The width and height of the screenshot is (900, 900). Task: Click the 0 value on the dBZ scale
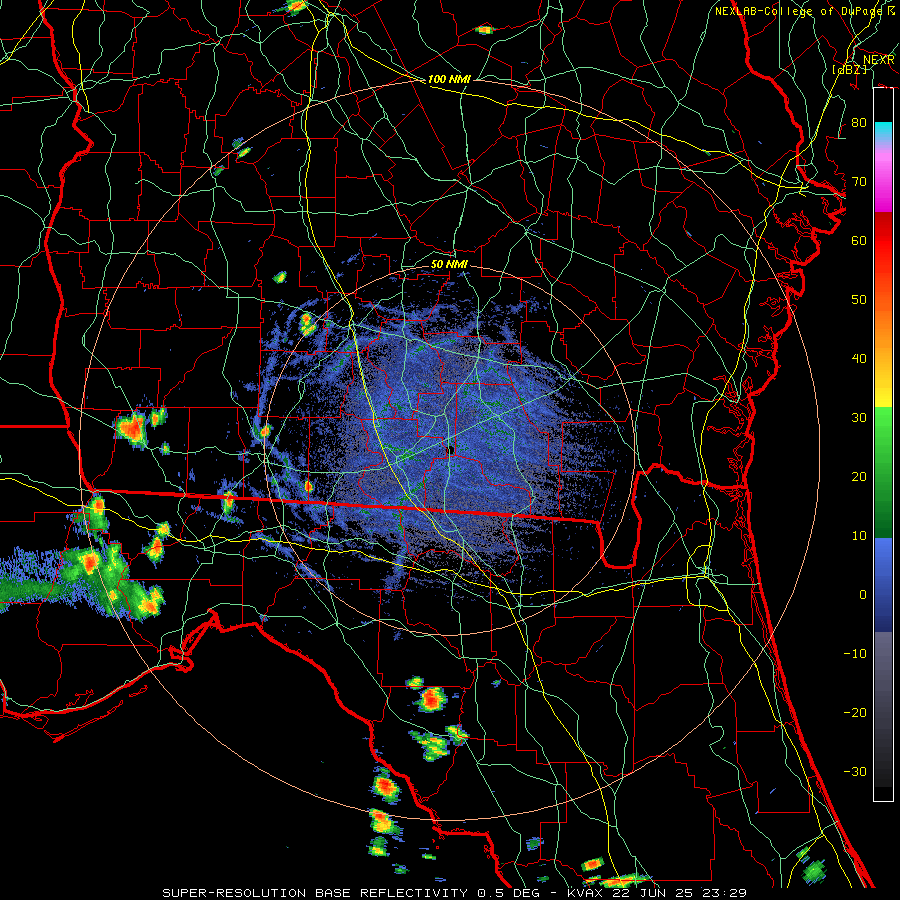click(863, 595)
